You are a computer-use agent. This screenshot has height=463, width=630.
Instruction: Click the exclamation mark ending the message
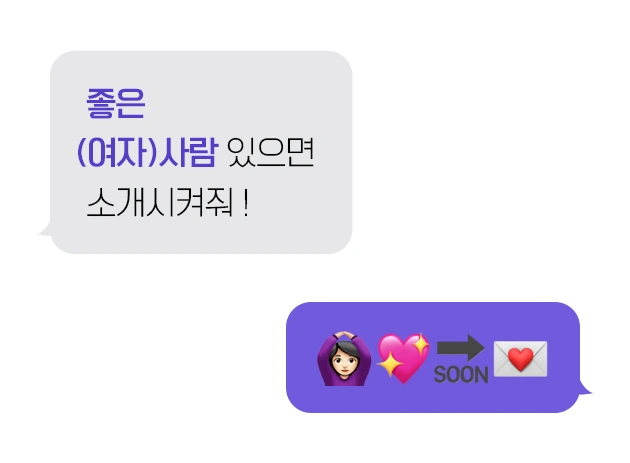(246, 203)
